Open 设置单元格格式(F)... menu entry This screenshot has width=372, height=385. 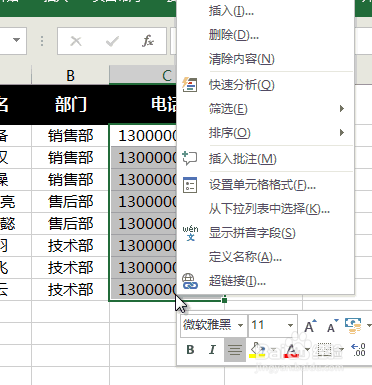(x=265, y=185)
